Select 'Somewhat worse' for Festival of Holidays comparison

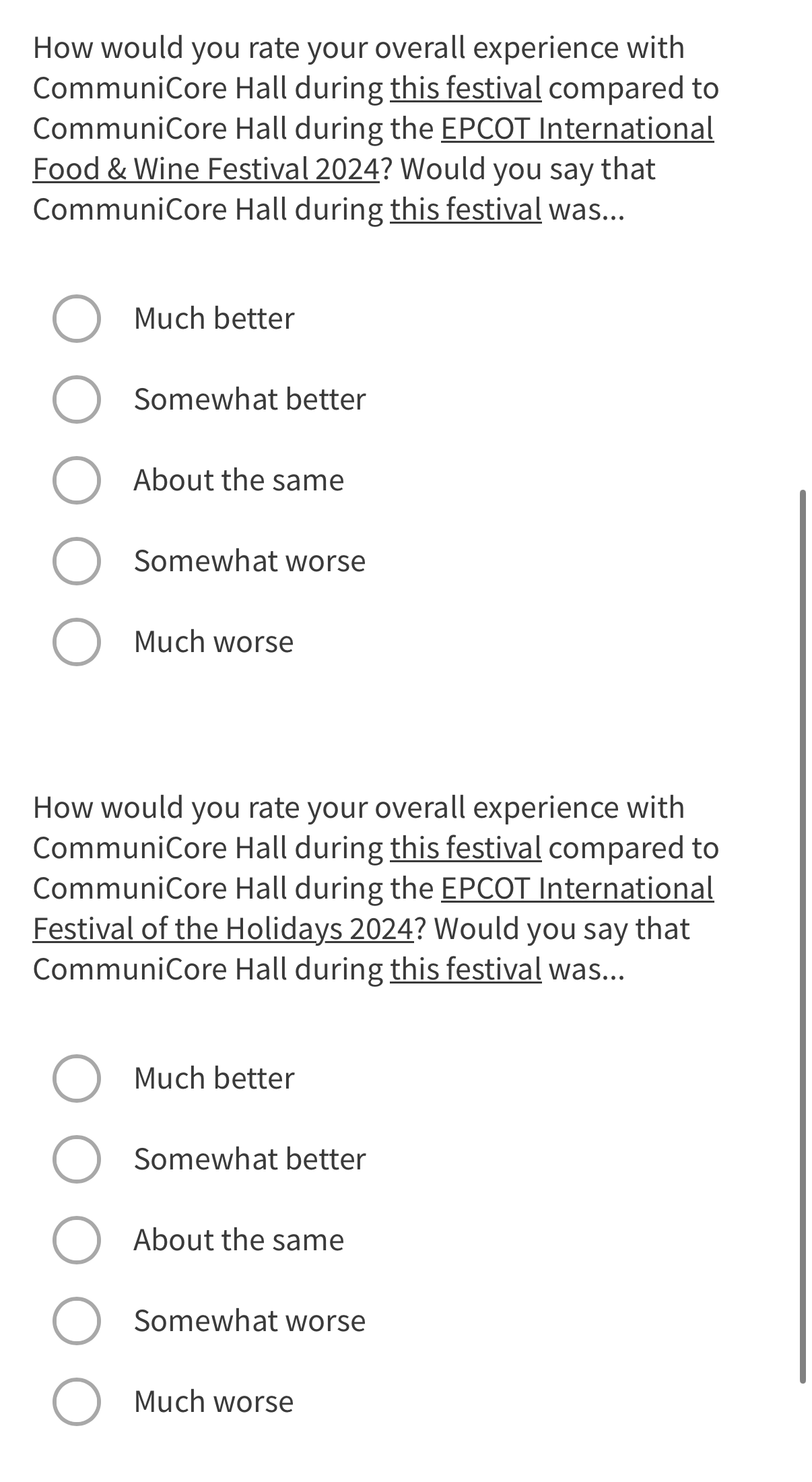(77, 1321)
